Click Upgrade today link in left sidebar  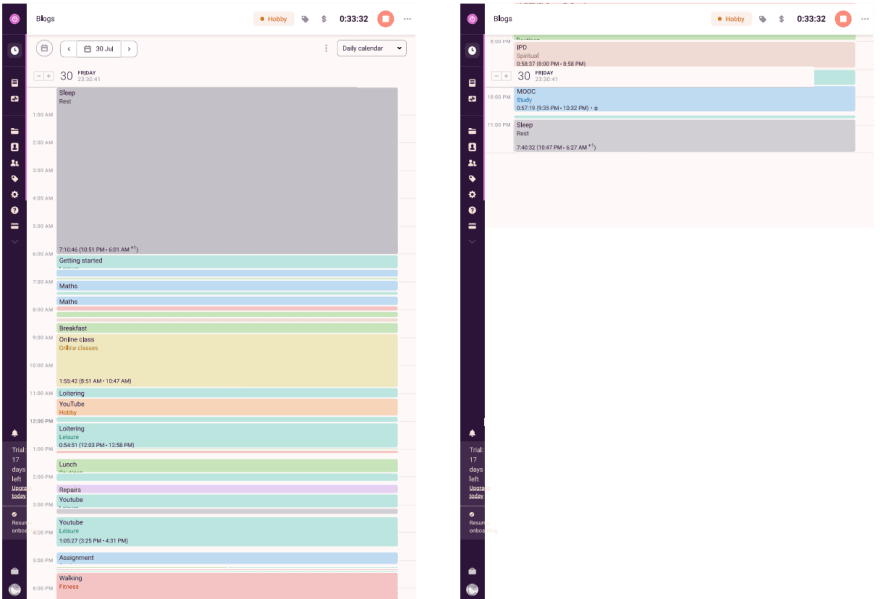pyautogui.click(x=19, y=492)
